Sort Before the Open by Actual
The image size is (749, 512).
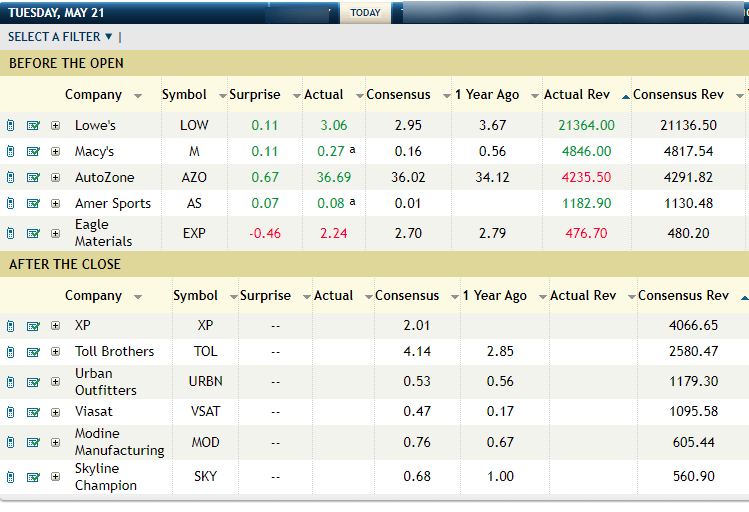tap(333, 95)
